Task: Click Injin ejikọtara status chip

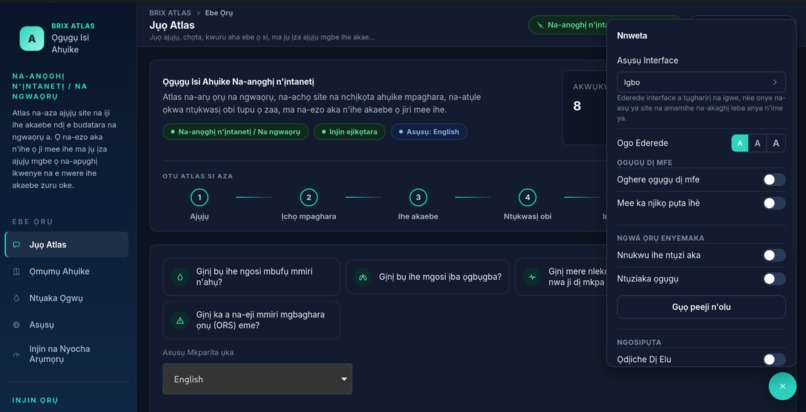Action: (x=350, y=132)
